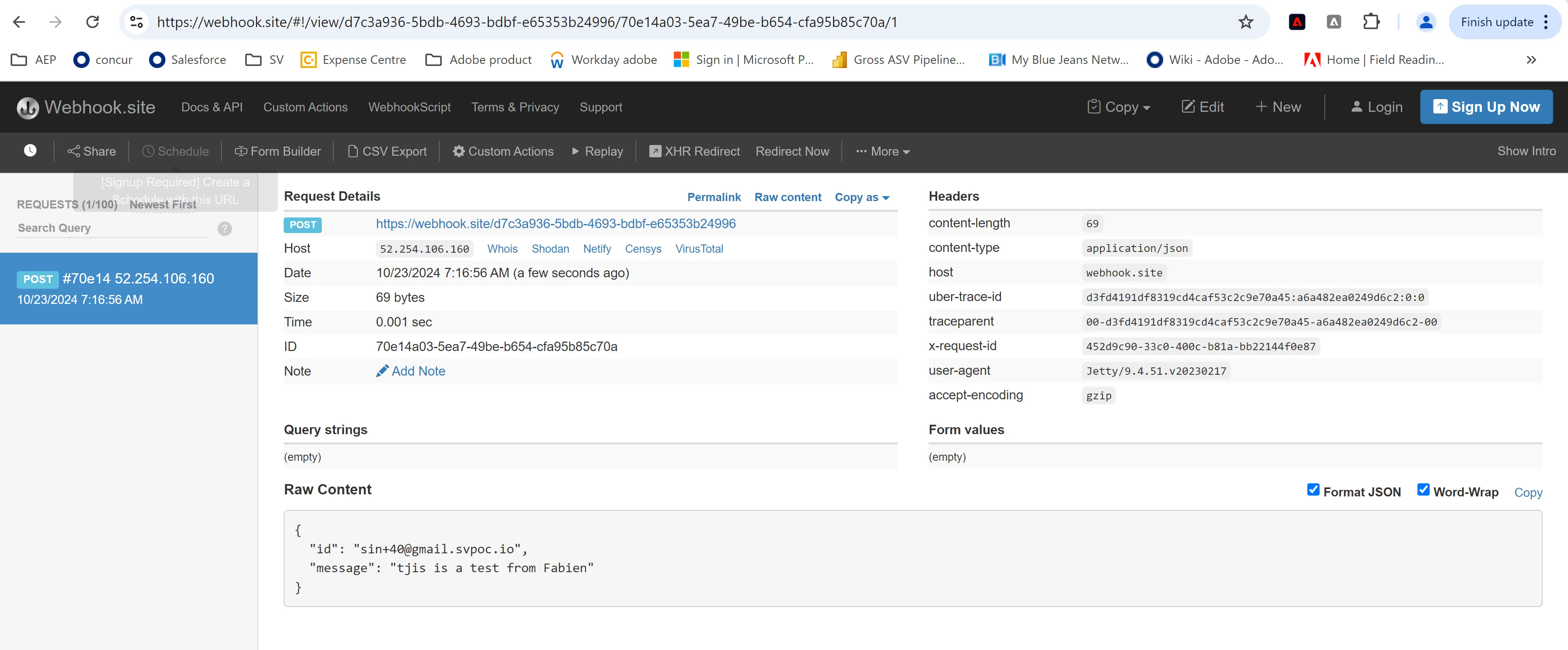Open the Copy as dropdown
The height and width of the screenshot is (650, 1568).
(862, 197)
